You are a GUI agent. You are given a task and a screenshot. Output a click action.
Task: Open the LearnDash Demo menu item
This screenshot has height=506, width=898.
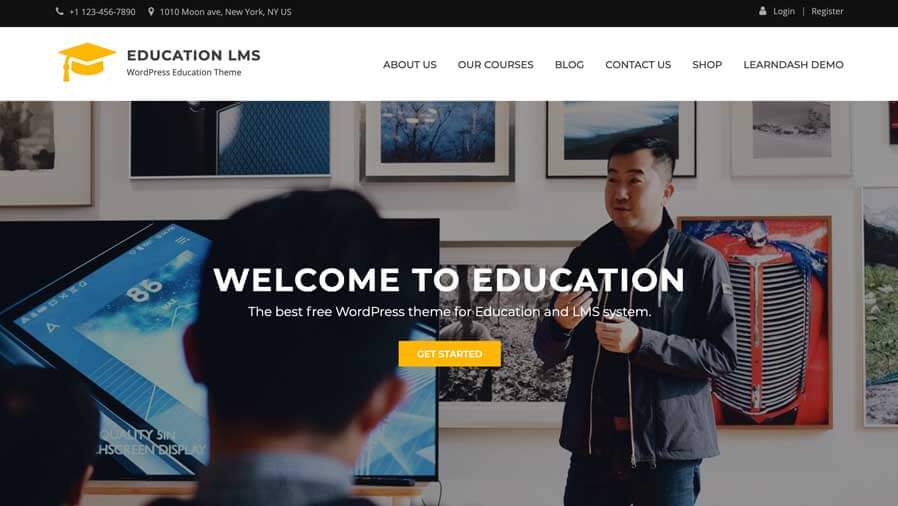(793, 65)
